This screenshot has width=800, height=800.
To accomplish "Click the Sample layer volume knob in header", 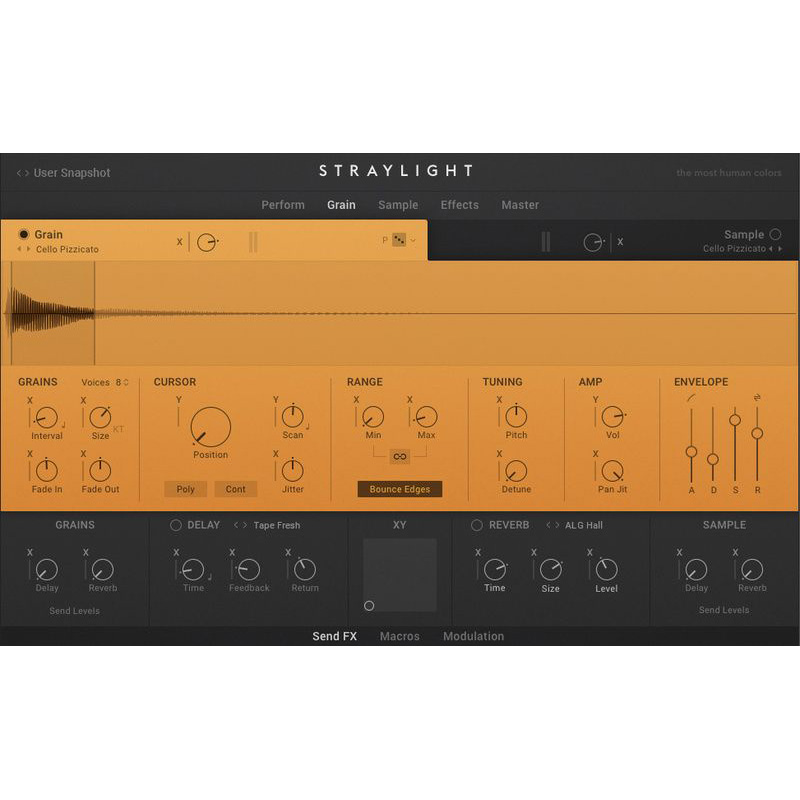I will [x=593, y=242].
